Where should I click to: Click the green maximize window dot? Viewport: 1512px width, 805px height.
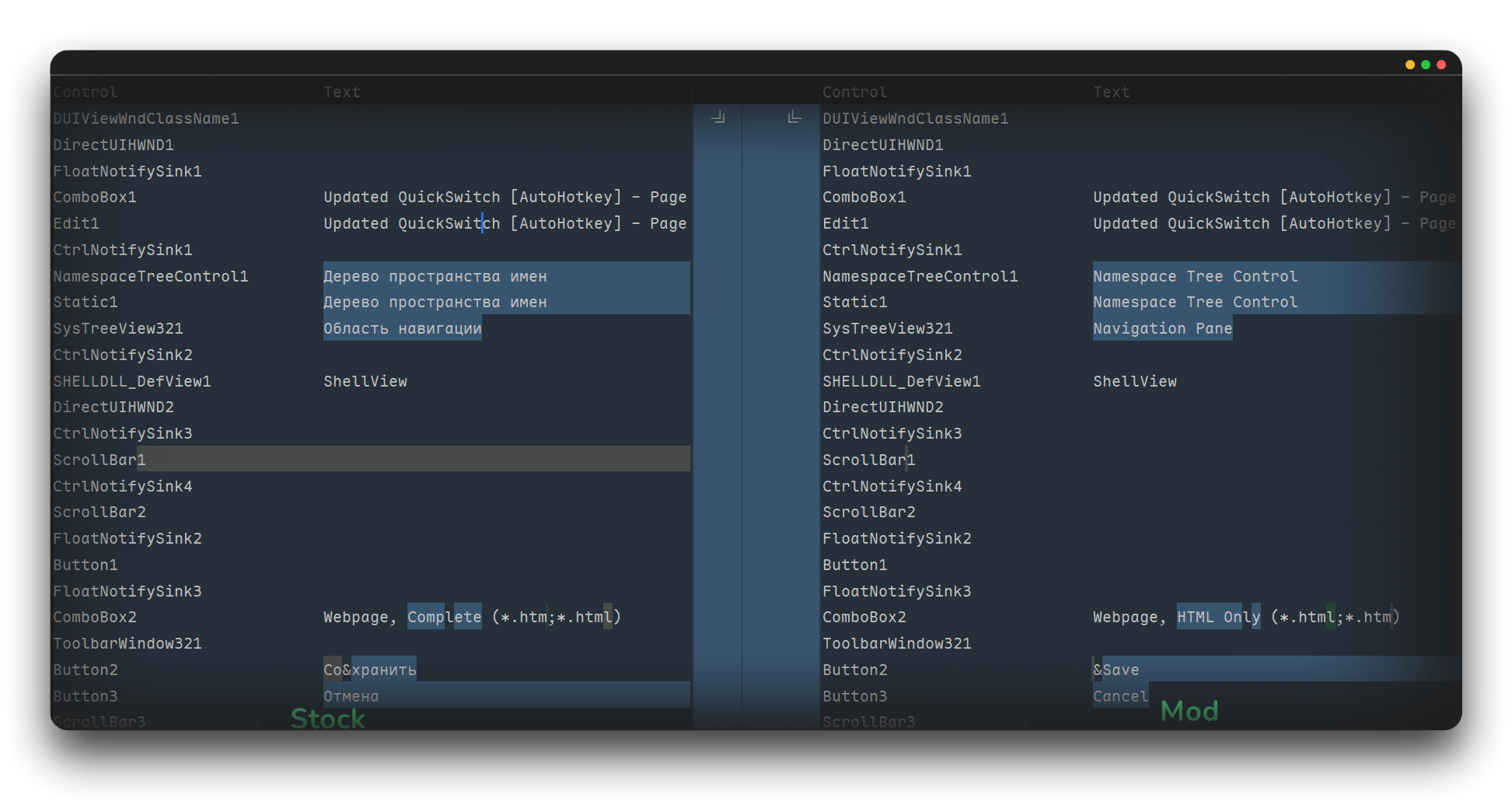(x=1425, y=65)
